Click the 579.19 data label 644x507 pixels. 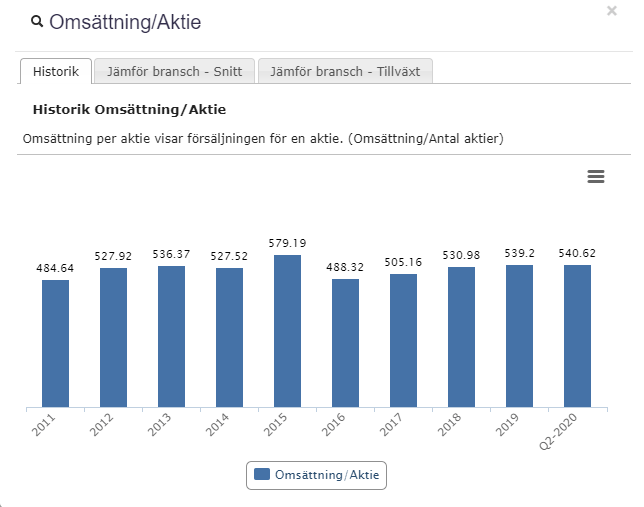(x=288, y=243)
